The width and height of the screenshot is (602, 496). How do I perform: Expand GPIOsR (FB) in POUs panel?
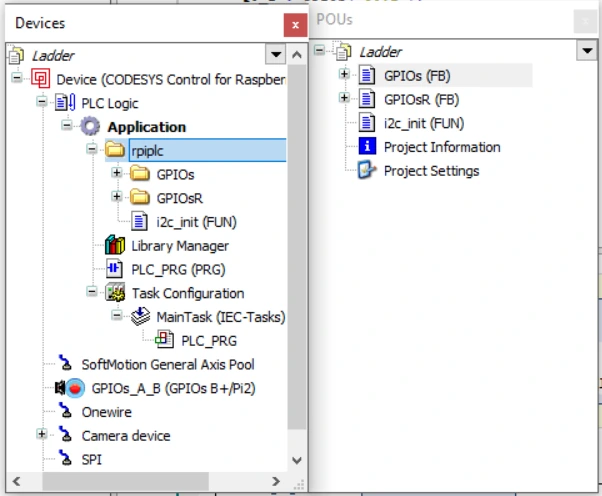(x=344, y=98)
